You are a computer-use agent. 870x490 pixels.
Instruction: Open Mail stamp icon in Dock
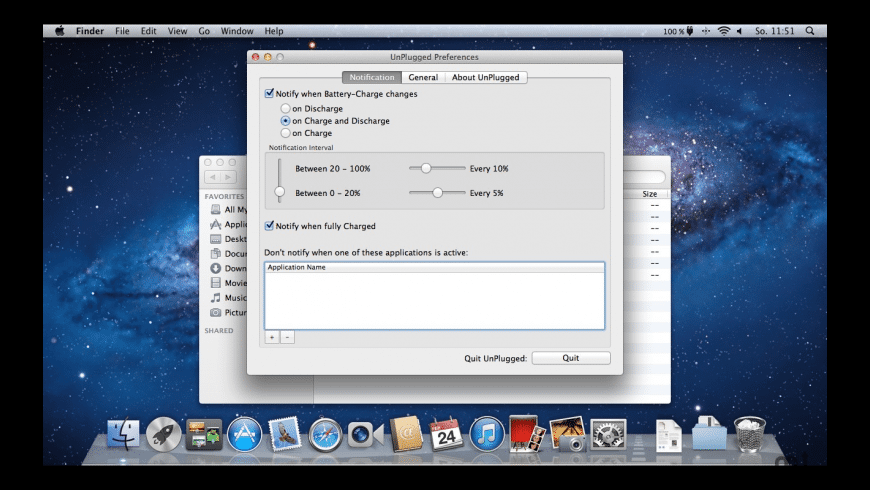pos(285,433)
